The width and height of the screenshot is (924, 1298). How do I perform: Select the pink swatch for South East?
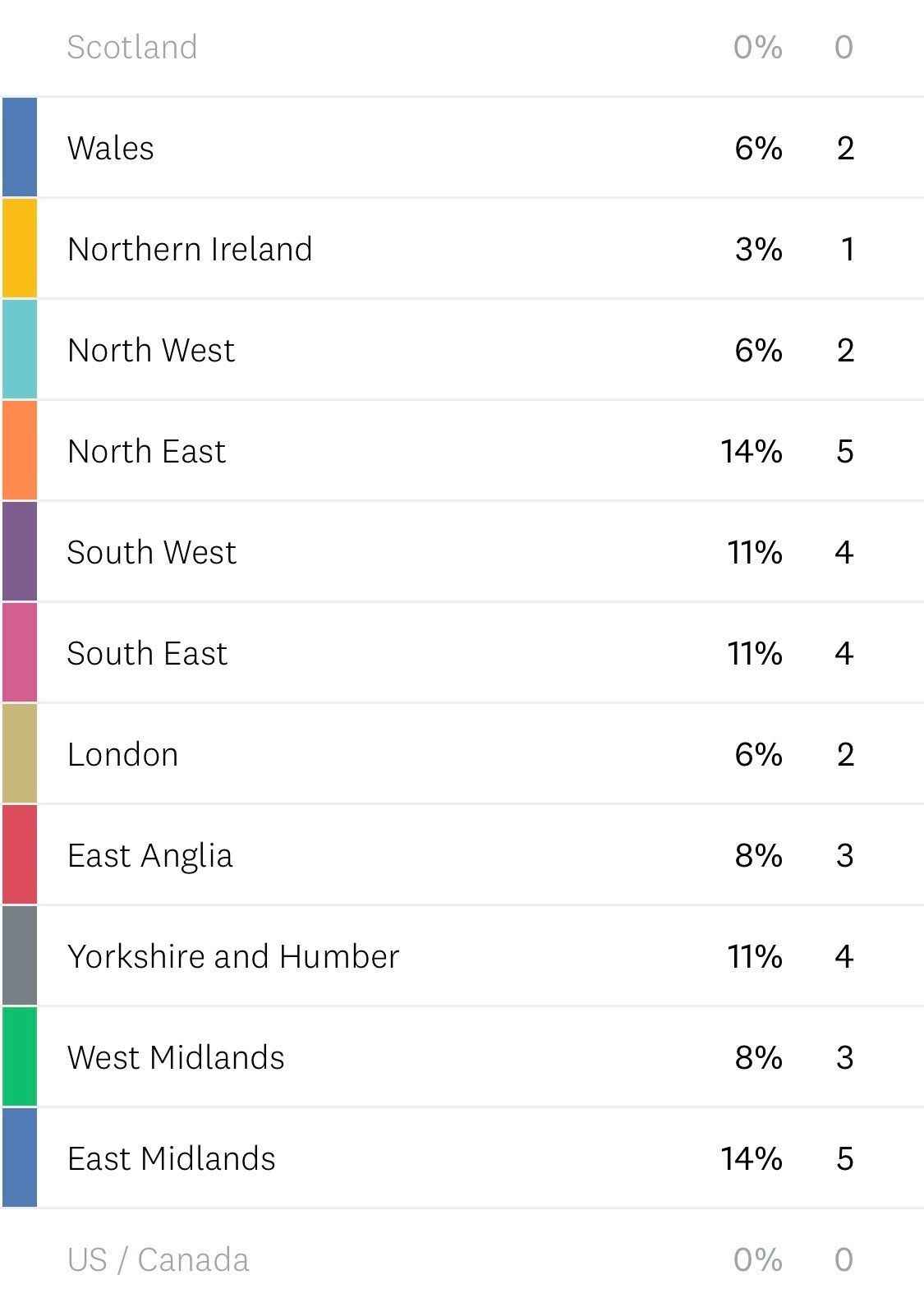click(x=20, y=653)
